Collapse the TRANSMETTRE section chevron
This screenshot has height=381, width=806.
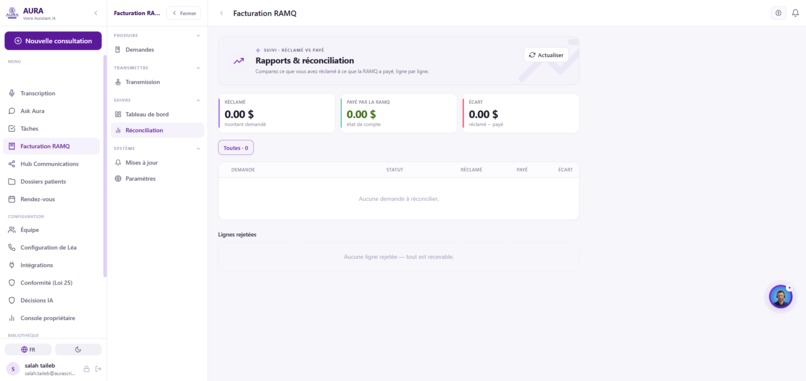[198, 68]
